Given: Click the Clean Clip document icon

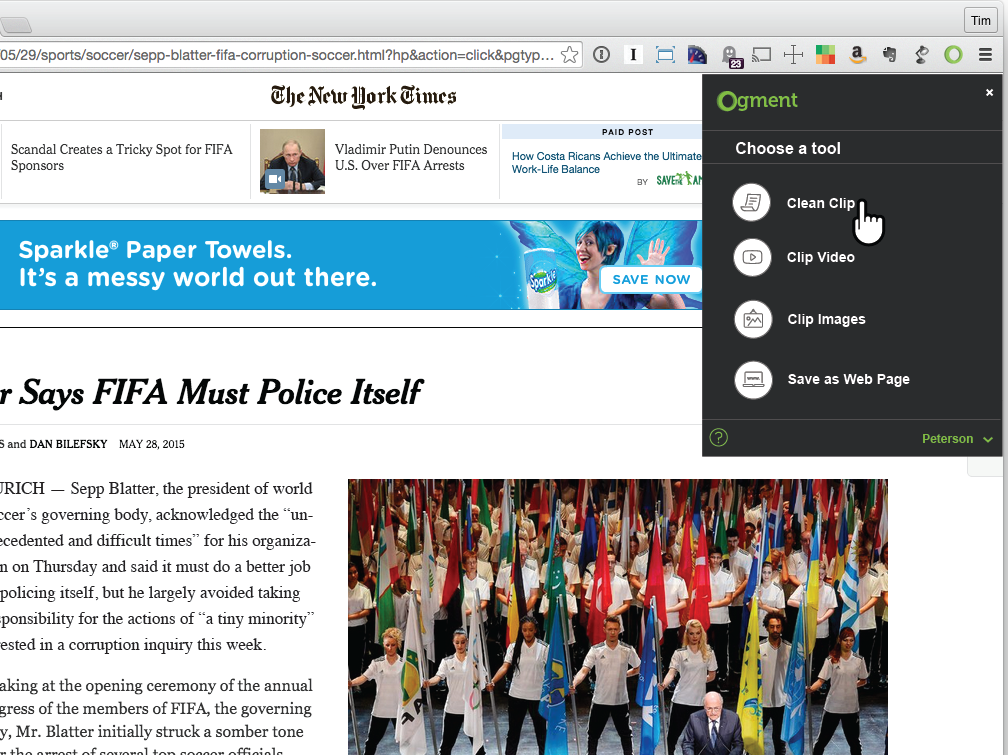Looking at the screenshot, I should 752,203.
